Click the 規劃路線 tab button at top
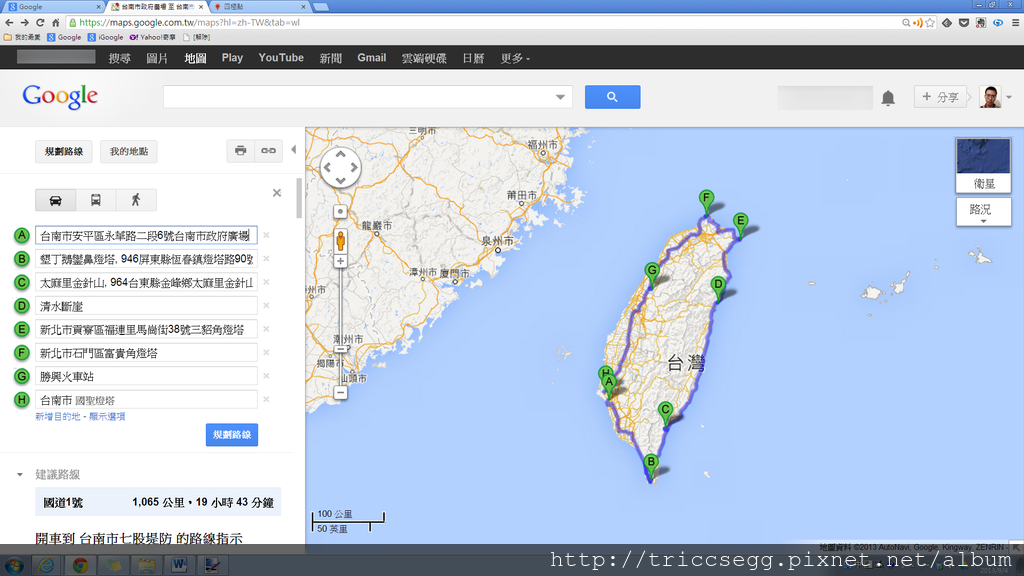The width and height of the screenshot is (1024, 576). (x=64, y=152)
